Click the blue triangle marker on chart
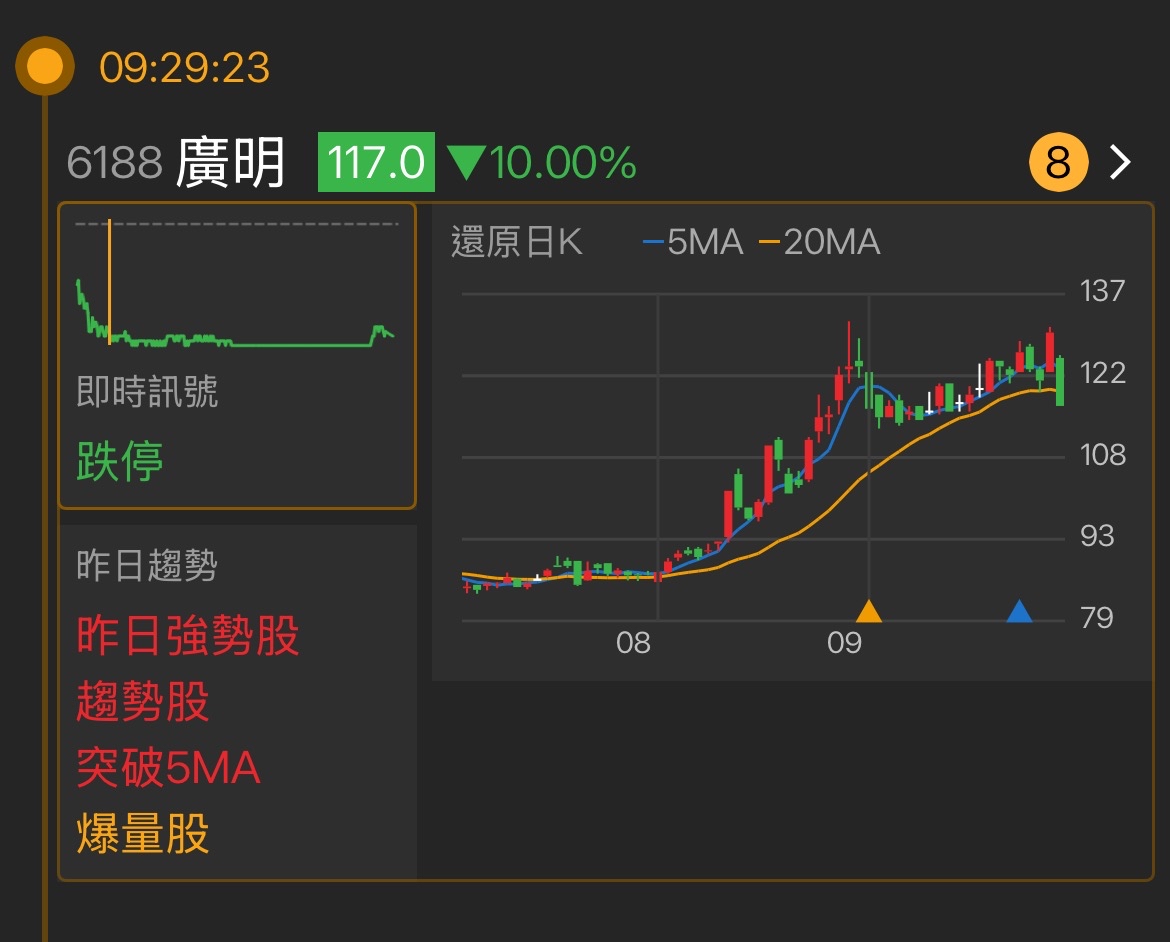This screenshot has height=942, width=1170. (1018, 611)
